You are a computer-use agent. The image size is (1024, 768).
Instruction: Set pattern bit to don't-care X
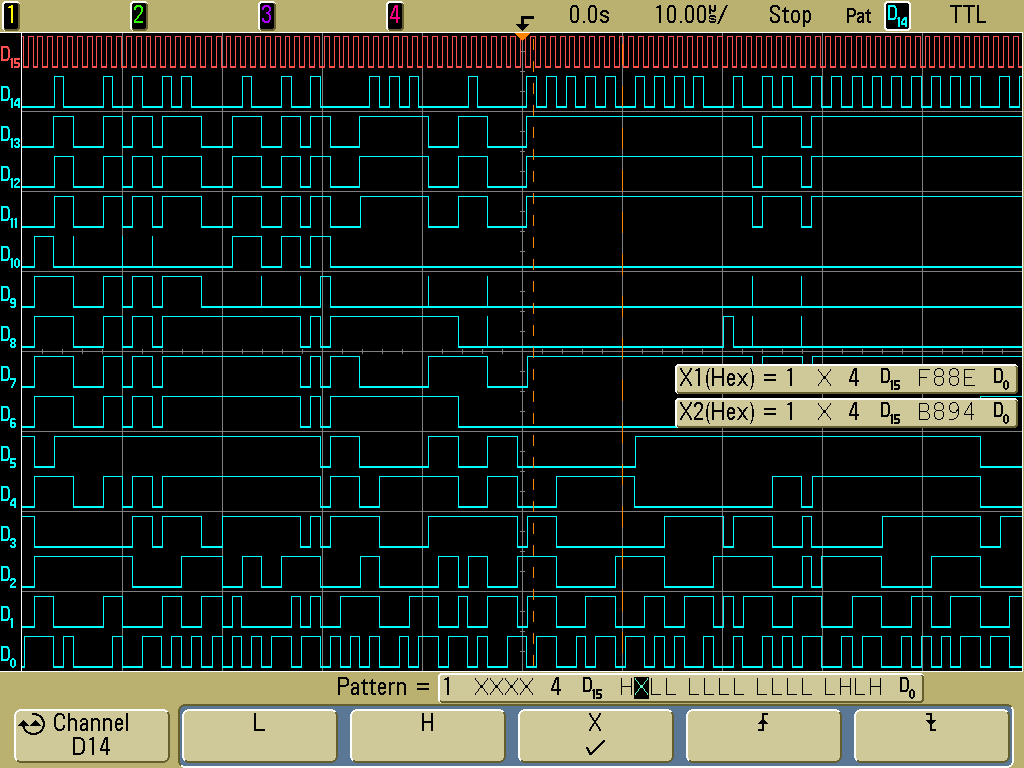click(595, 736)
